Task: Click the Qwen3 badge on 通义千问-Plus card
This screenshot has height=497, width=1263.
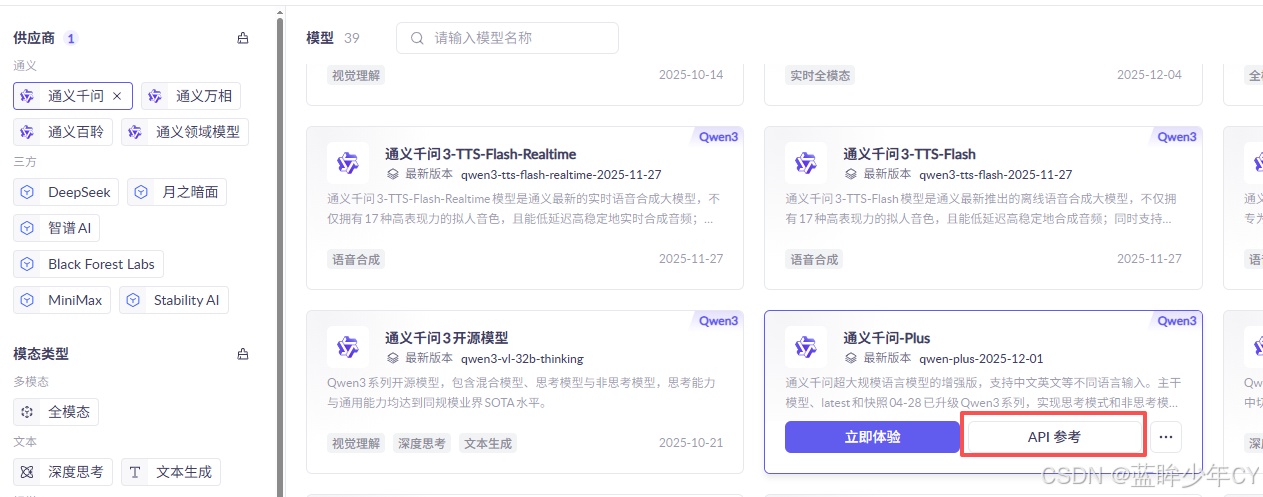Action: coord(1176,321)
